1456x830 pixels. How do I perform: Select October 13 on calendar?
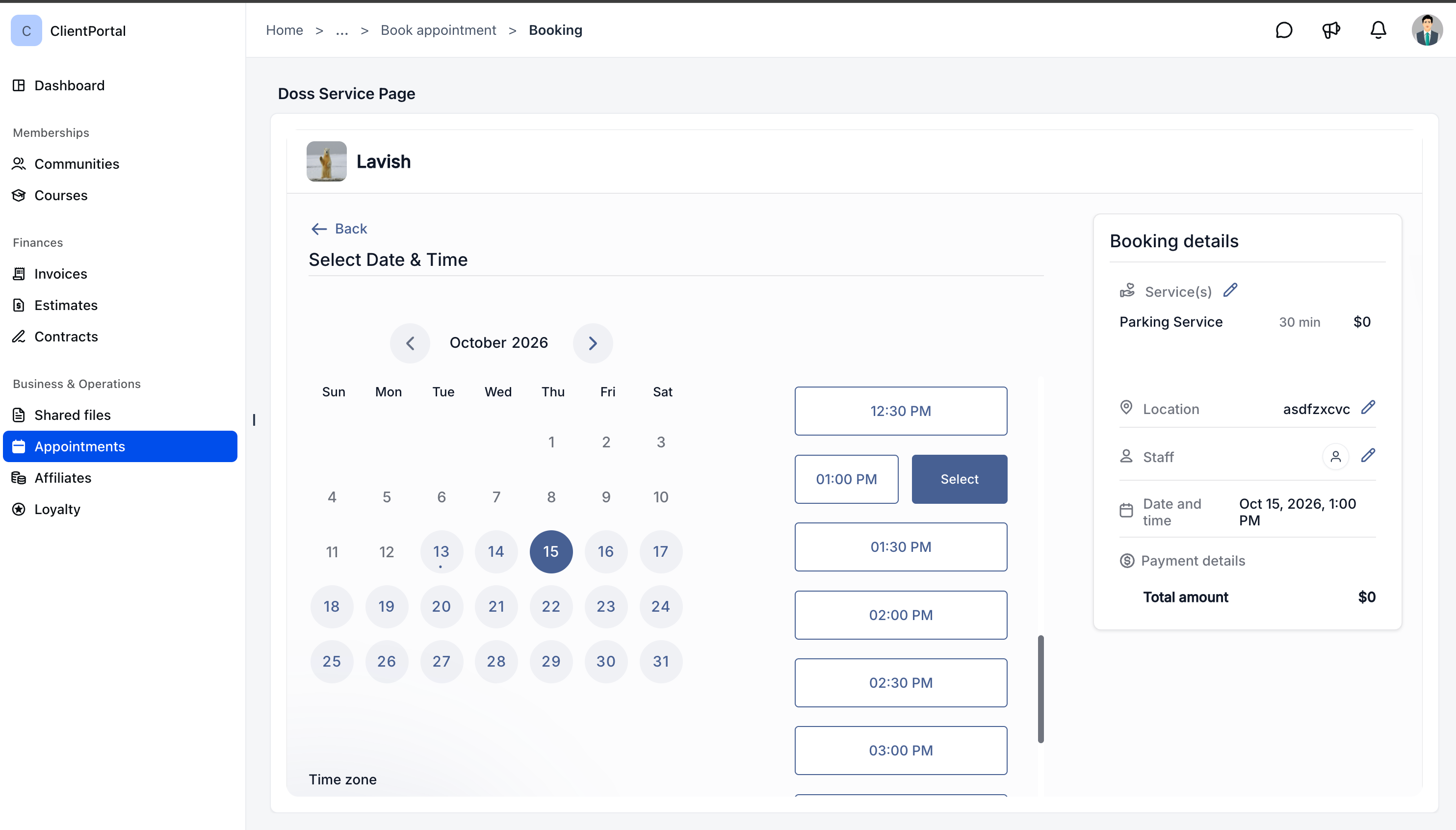click(x=441, y=552)
